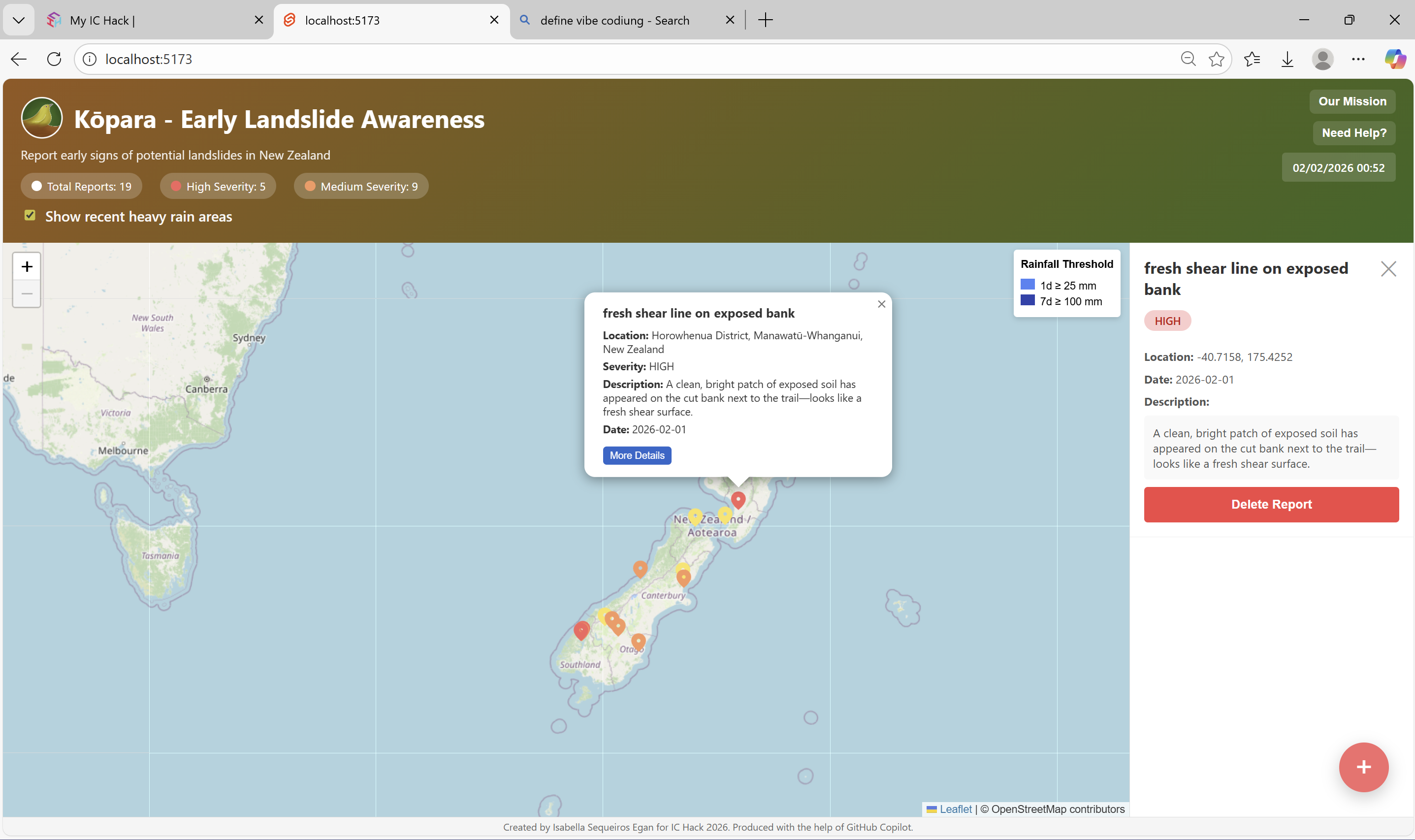Open browser downloads icon
1415x840 pixels.
[x=1287, y=59]
